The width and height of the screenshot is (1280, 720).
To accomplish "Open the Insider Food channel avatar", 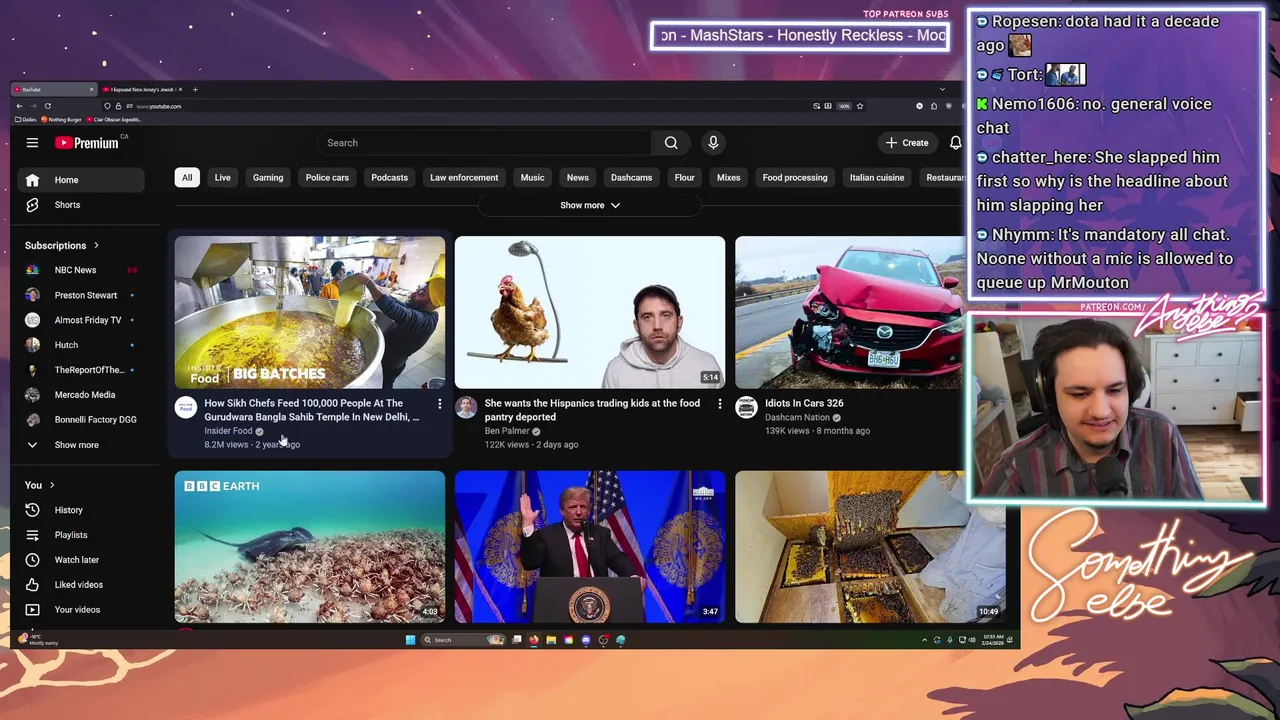I will pos(186,407).
